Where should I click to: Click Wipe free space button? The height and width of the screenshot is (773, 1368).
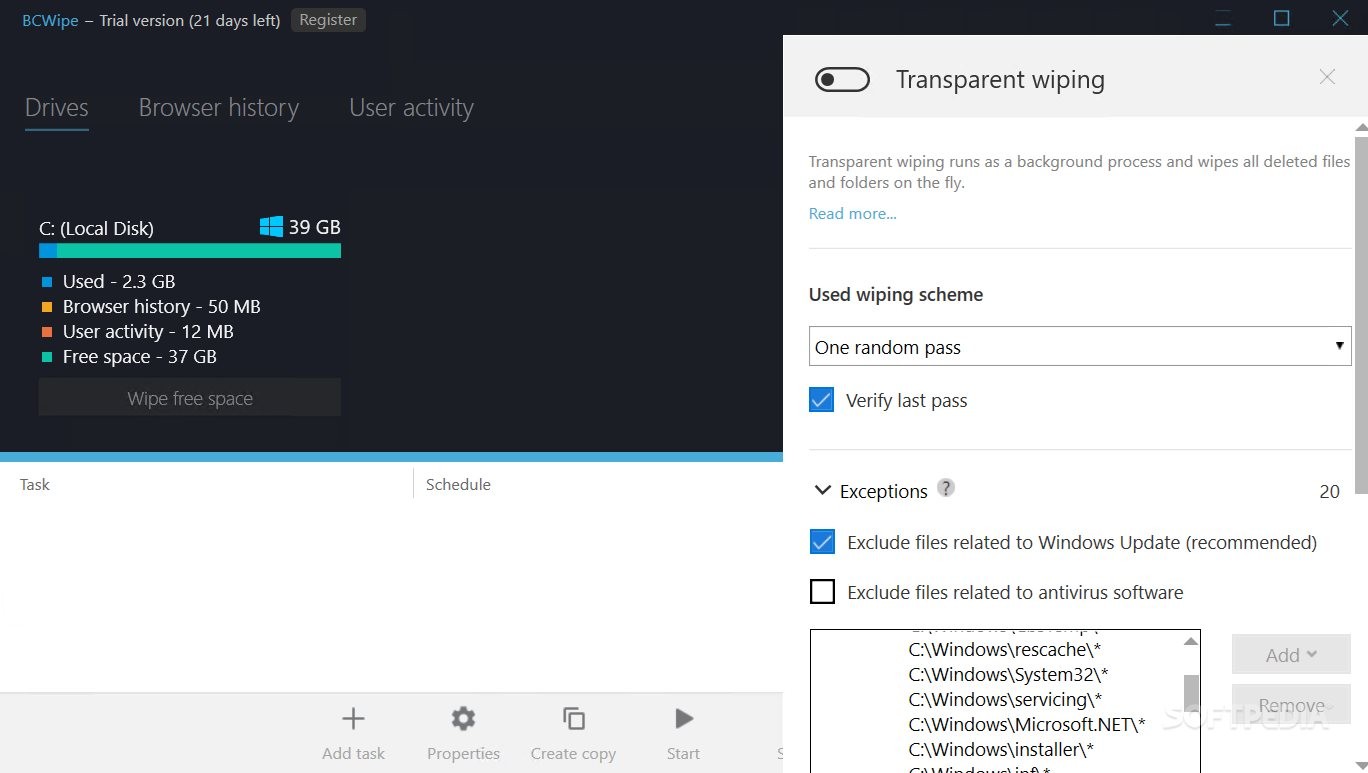point(190,398)
